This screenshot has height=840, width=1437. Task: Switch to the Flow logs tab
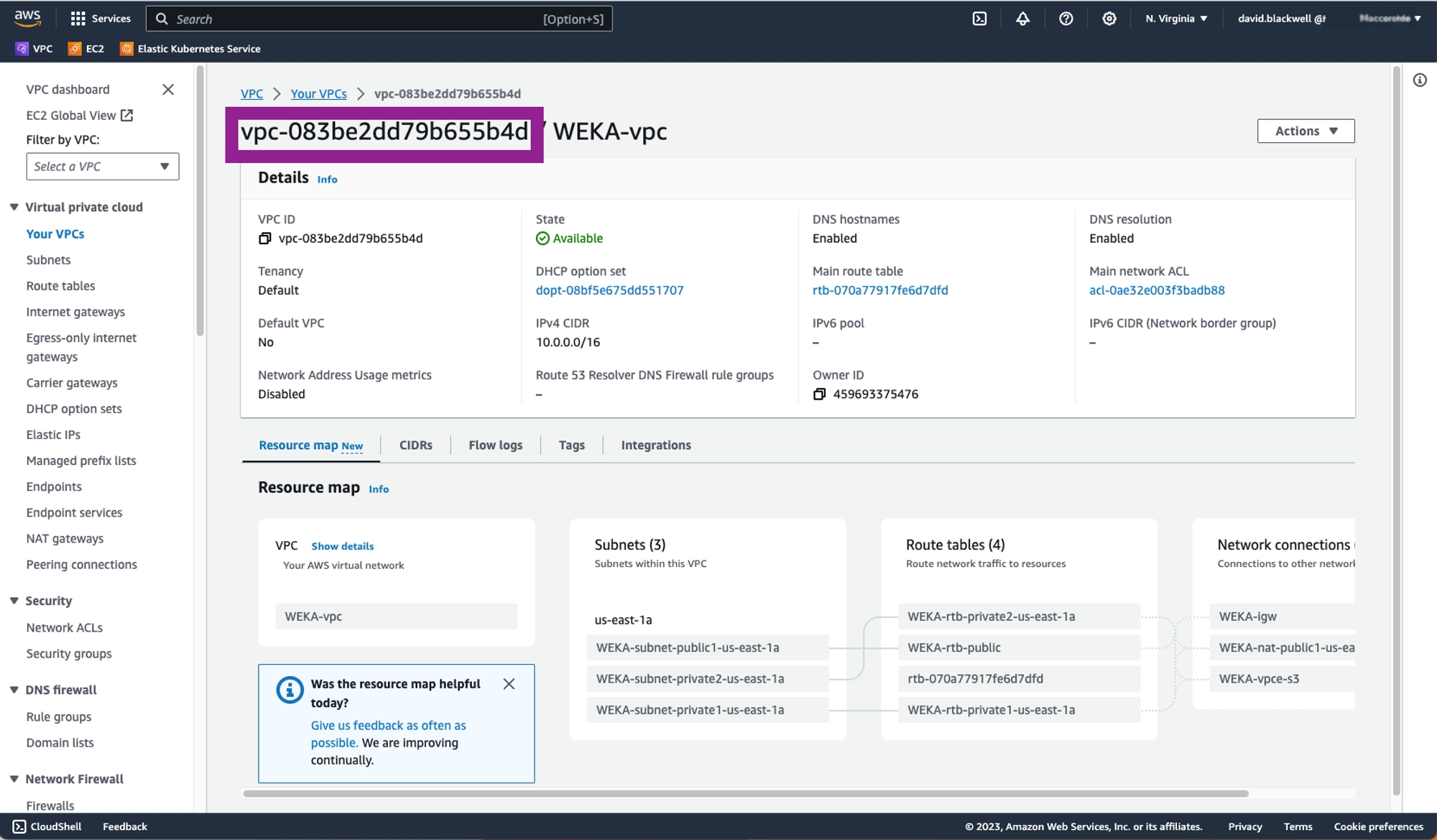point(495,446)
